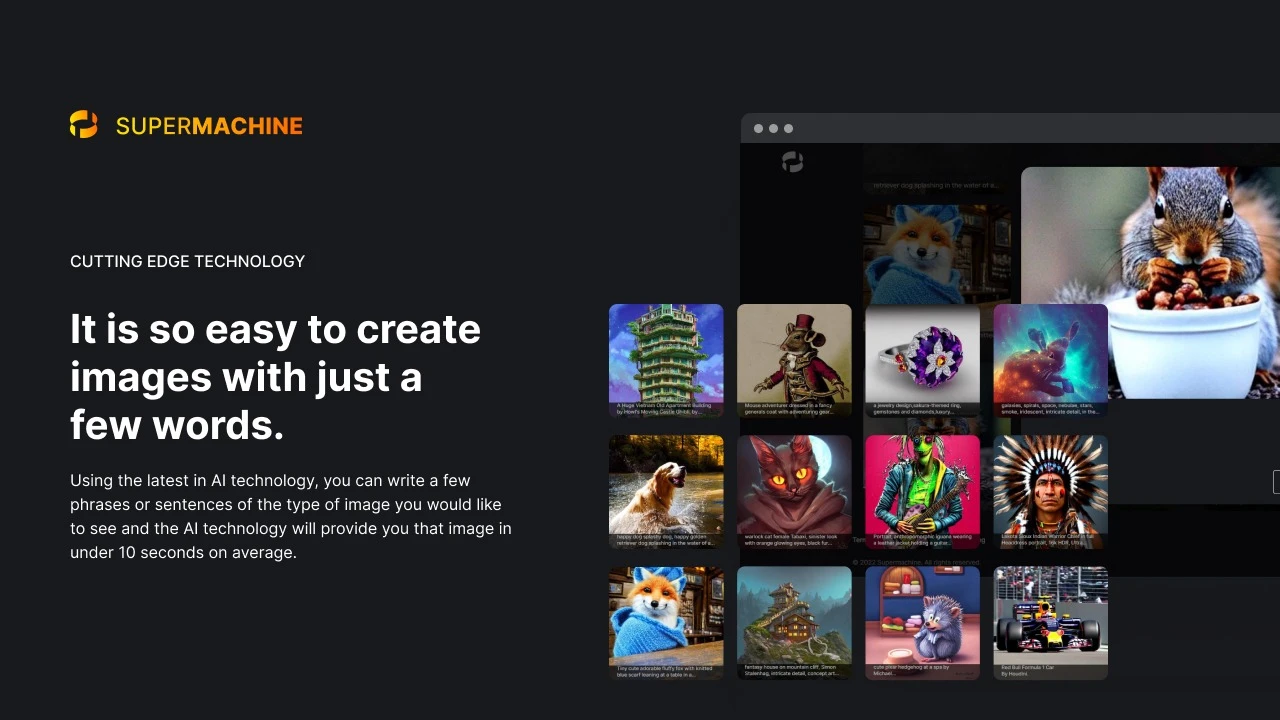Open the colorful galaxy nebula thumbnail

pyautogui.click(x=1050, y=360)
